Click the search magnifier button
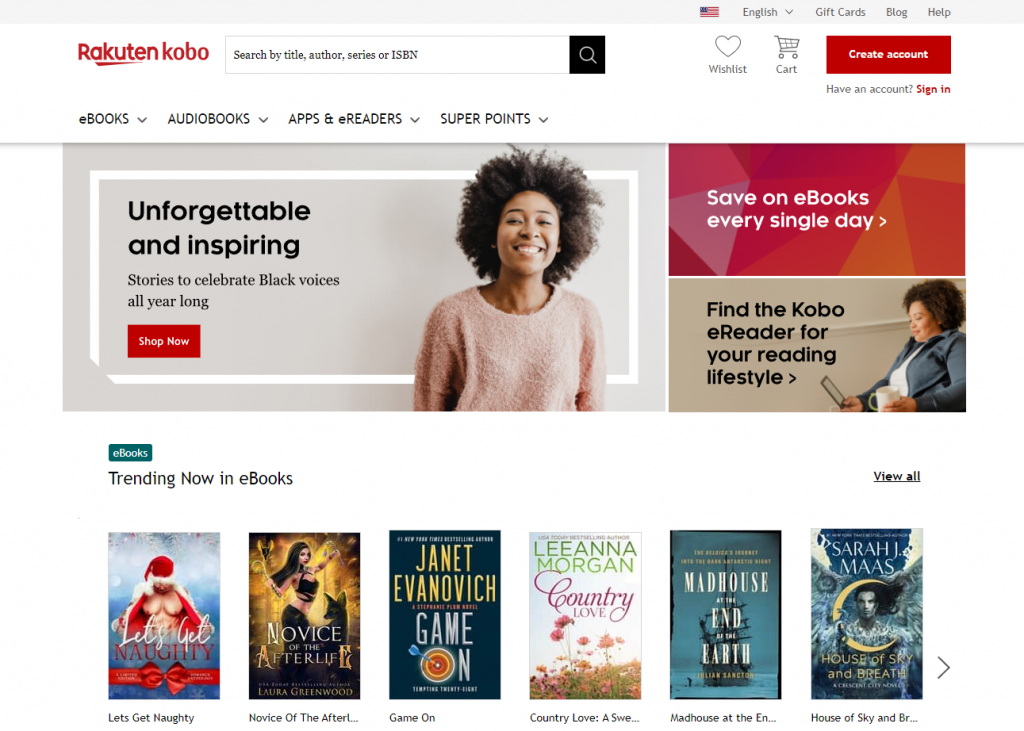 tap(587, 55)
